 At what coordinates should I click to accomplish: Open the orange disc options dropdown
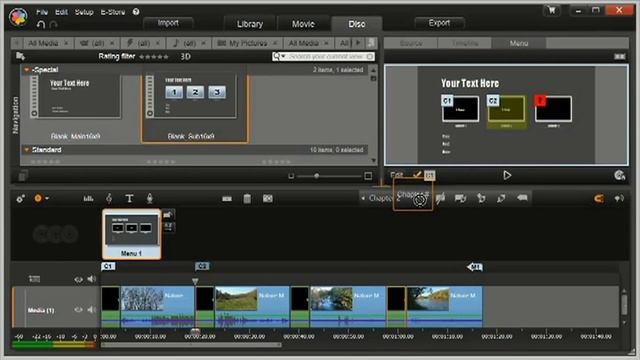pyautogui.click(x=41, y=198)
